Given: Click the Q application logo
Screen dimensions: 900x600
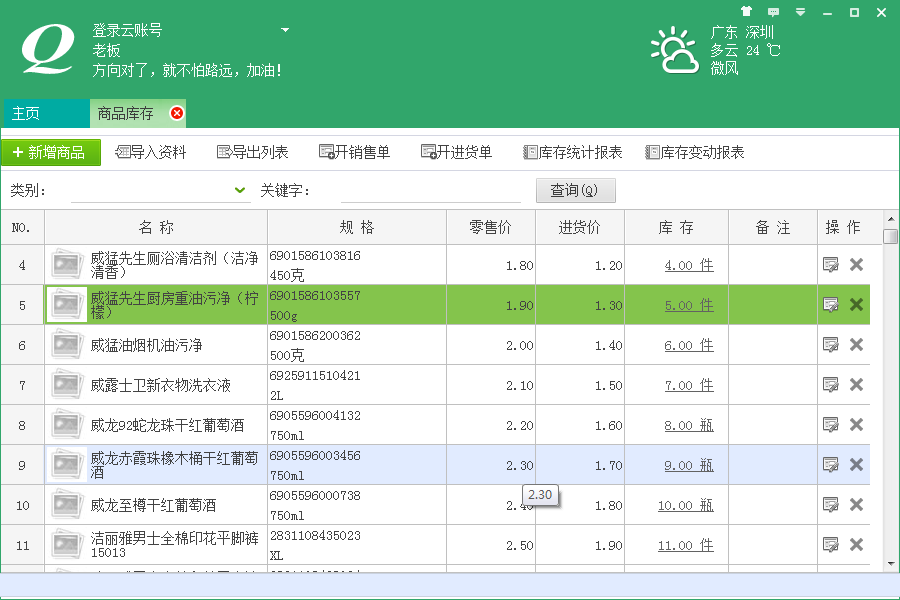Looking at the screenshot, I should tap(48, 49).
